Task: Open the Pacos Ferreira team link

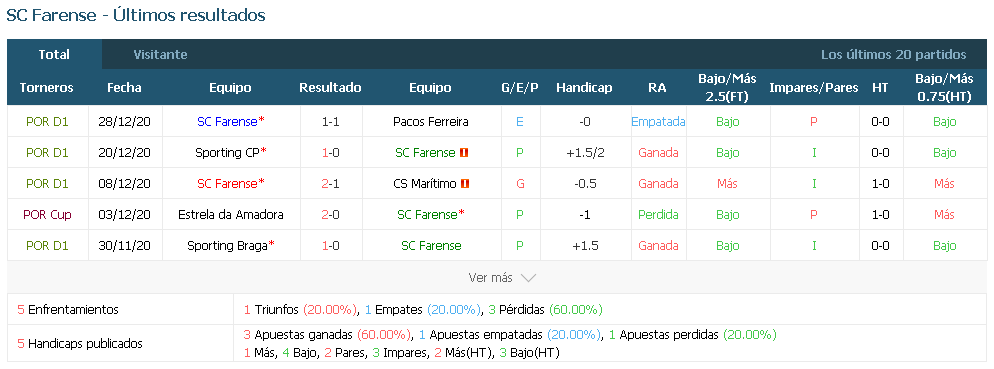Action: [430, 122]
